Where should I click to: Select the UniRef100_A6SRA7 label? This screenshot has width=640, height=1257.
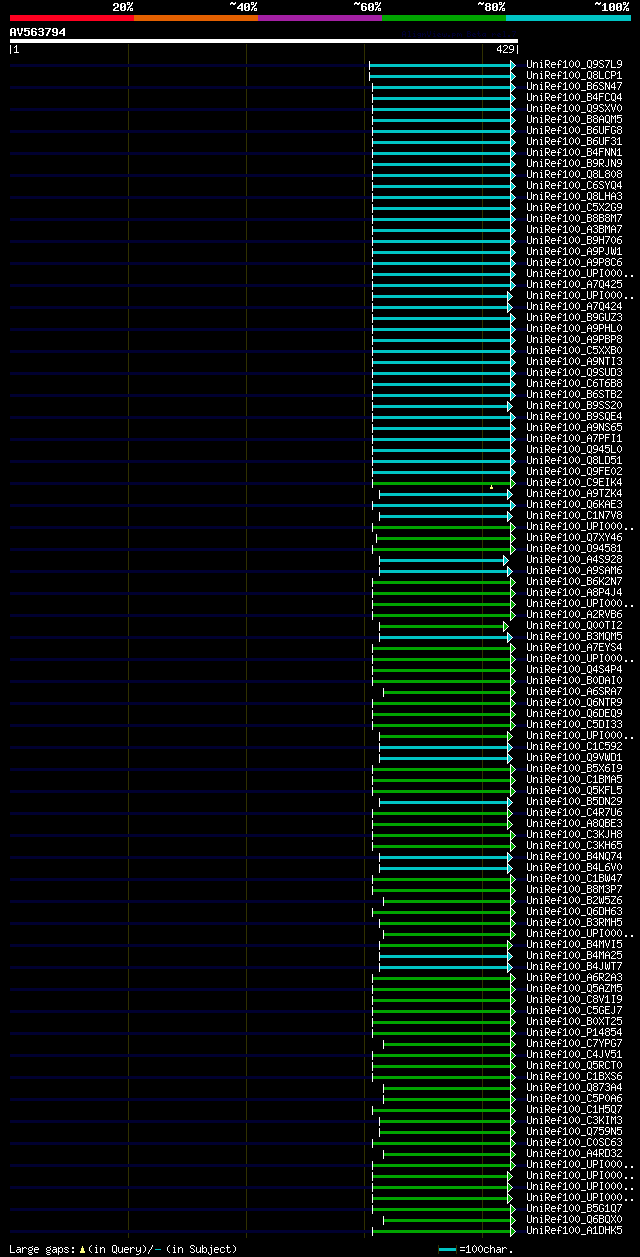point(574,691)
